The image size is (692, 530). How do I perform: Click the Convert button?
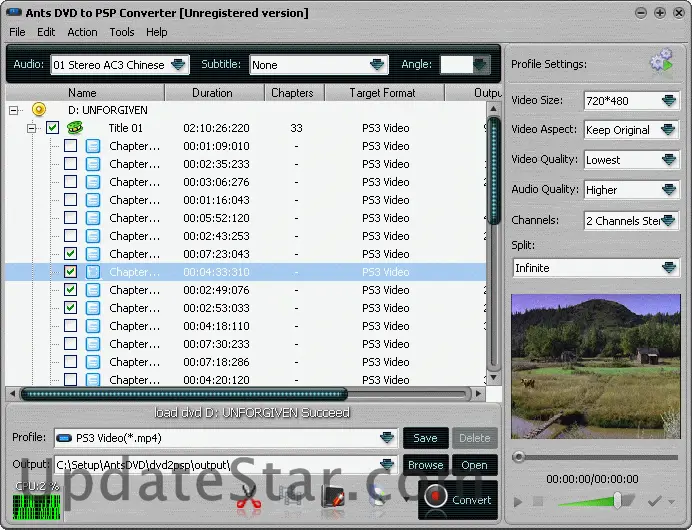coord(458,499)
